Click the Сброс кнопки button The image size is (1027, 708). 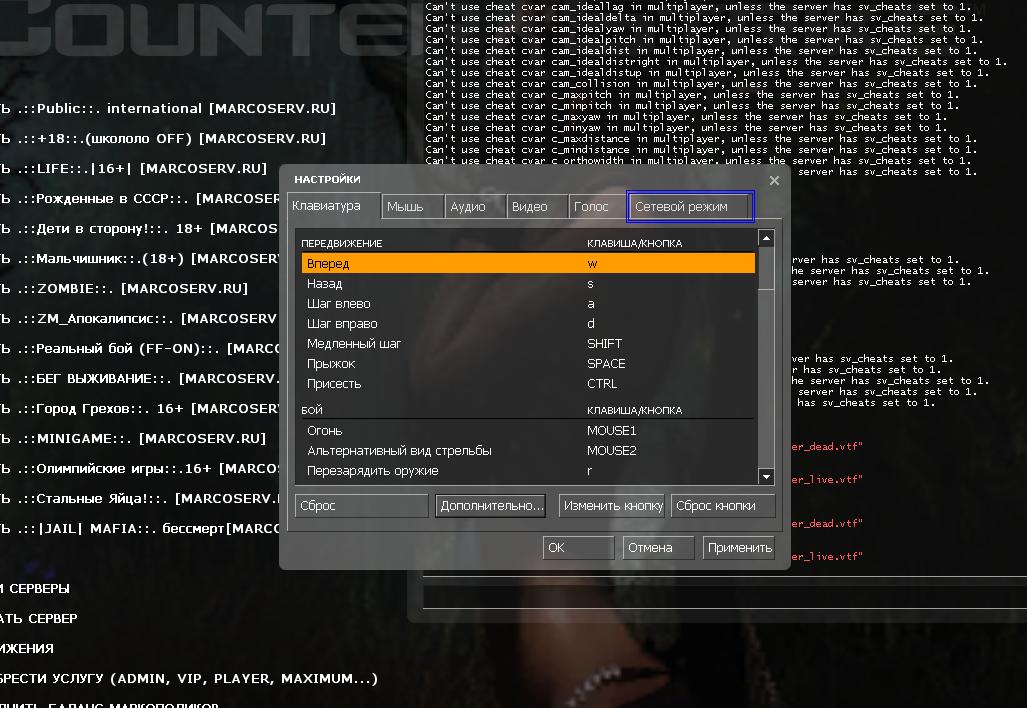[722, 506]
